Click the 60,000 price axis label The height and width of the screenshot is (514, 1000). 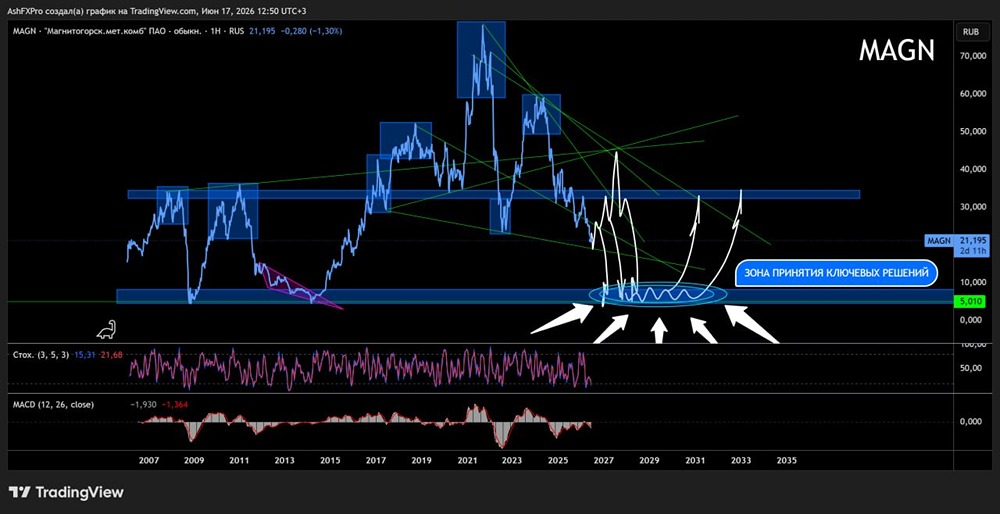click(972, 94)
